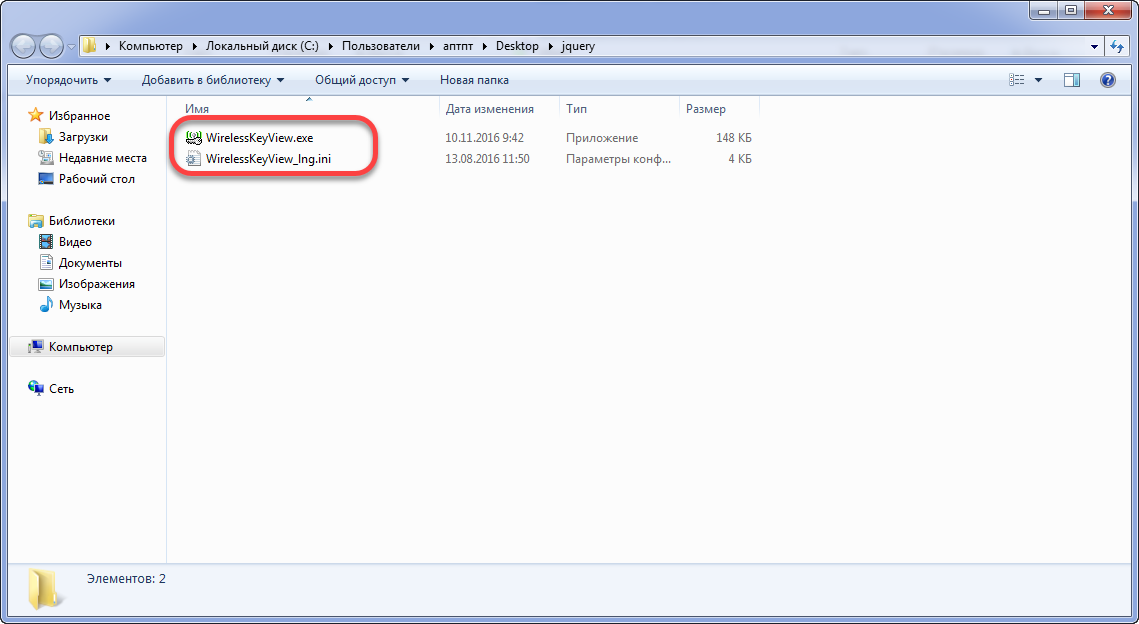Select the WirelessKeyView_lng.ini config file

[267, 159]
